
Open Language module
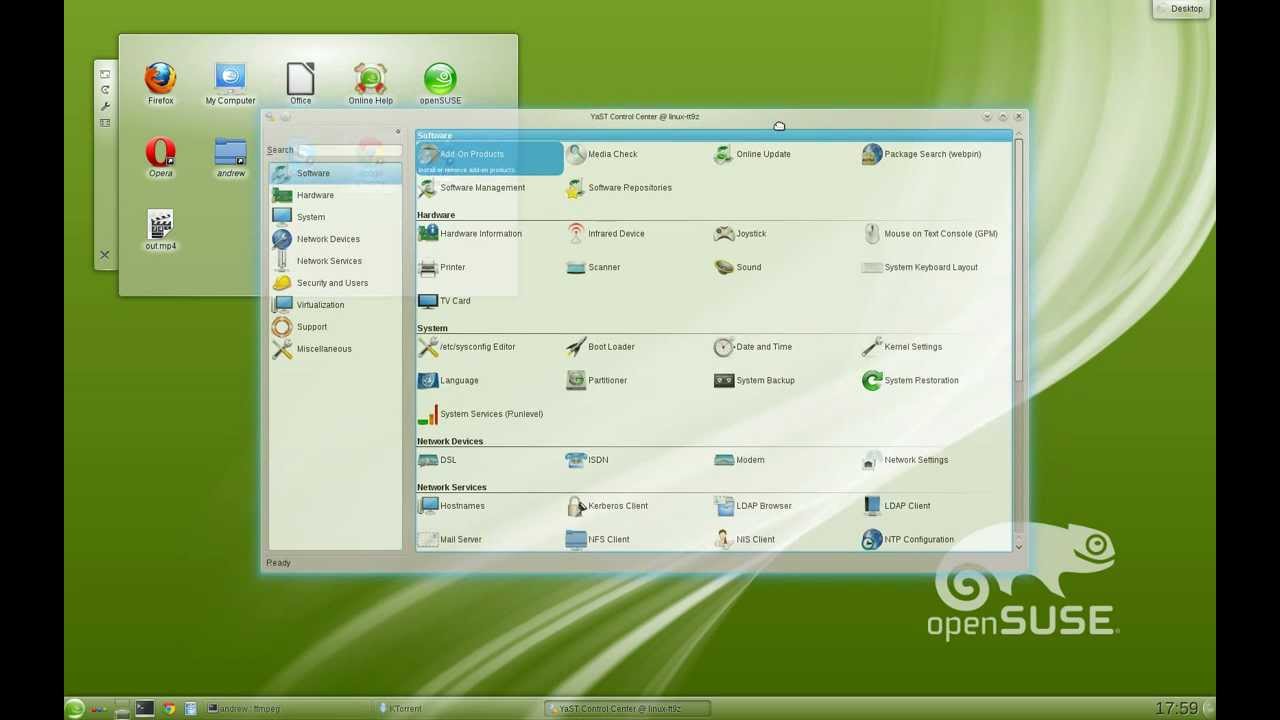[448, 381]
